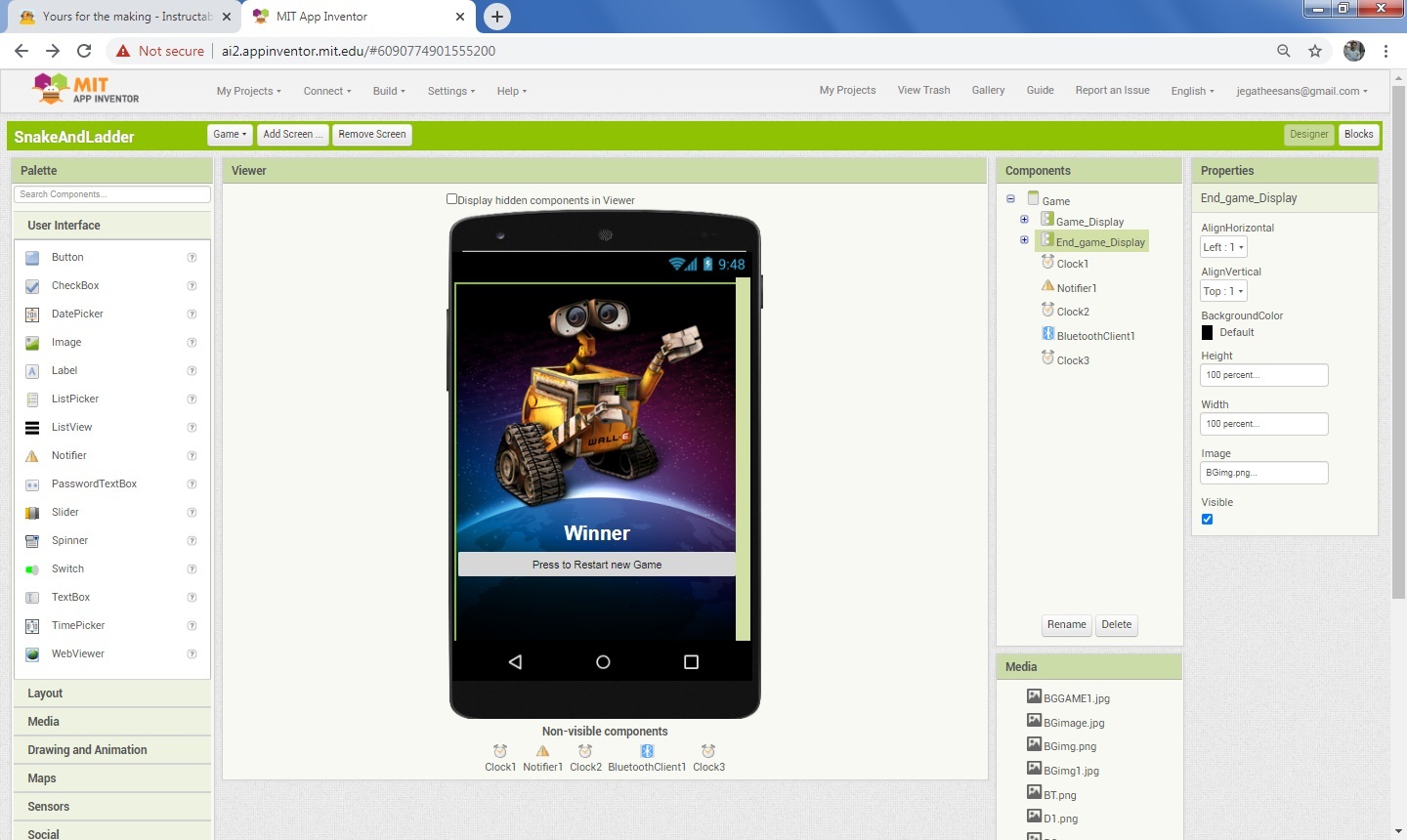Select the TimePicker palette icon
1407x840 pixels.
32,626
